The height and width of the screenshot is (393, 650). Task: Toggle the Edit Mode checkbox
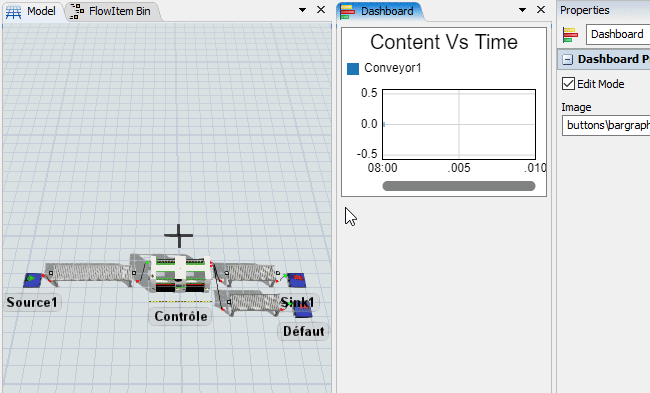(x=568, y=84)
